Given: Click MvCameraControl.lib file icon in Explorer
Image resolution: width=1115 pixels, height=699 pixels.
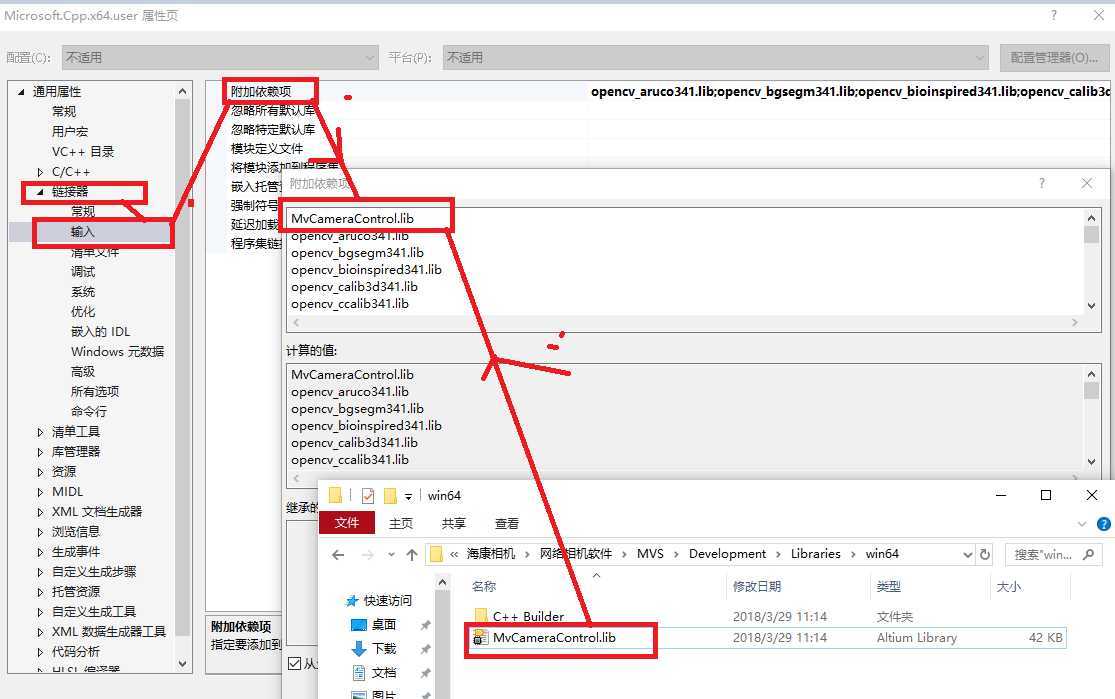Looking at the screenshot, I should [481, 637].
